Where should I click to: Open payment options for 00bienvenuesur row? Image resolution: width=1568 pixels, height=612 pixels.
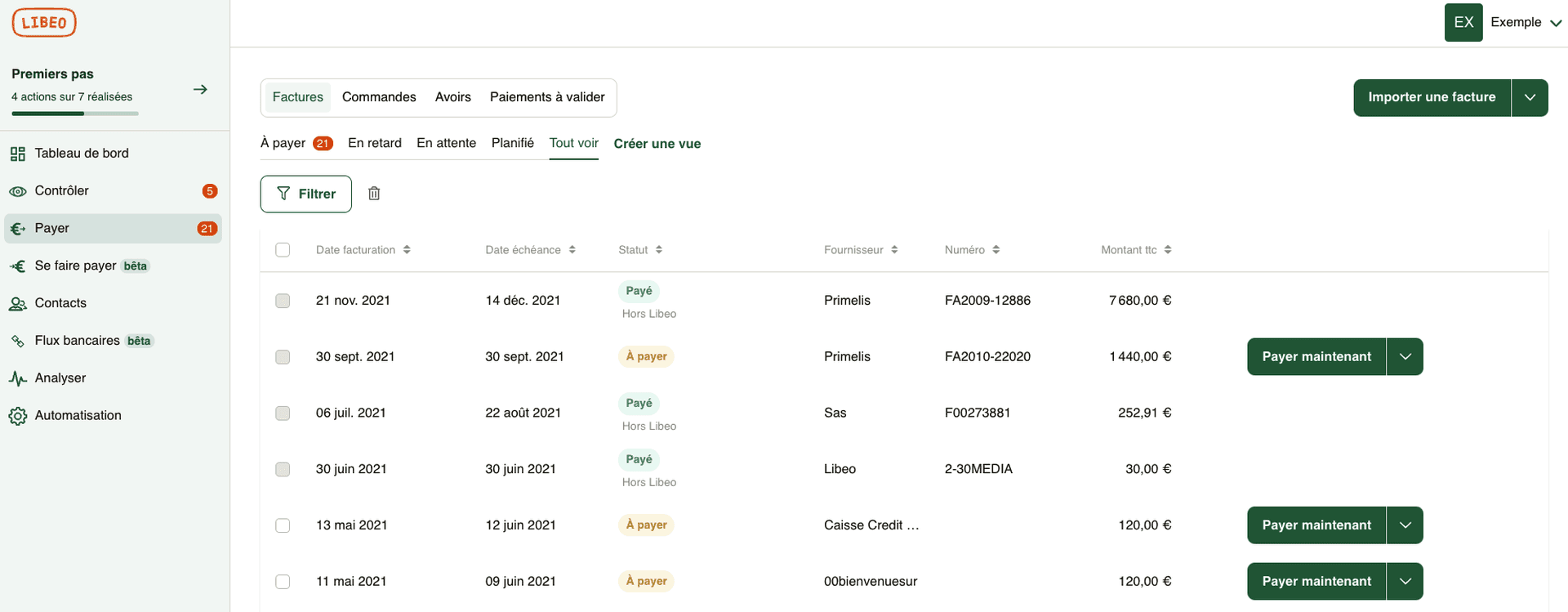pyautogui.click(x=1405, y=582)
